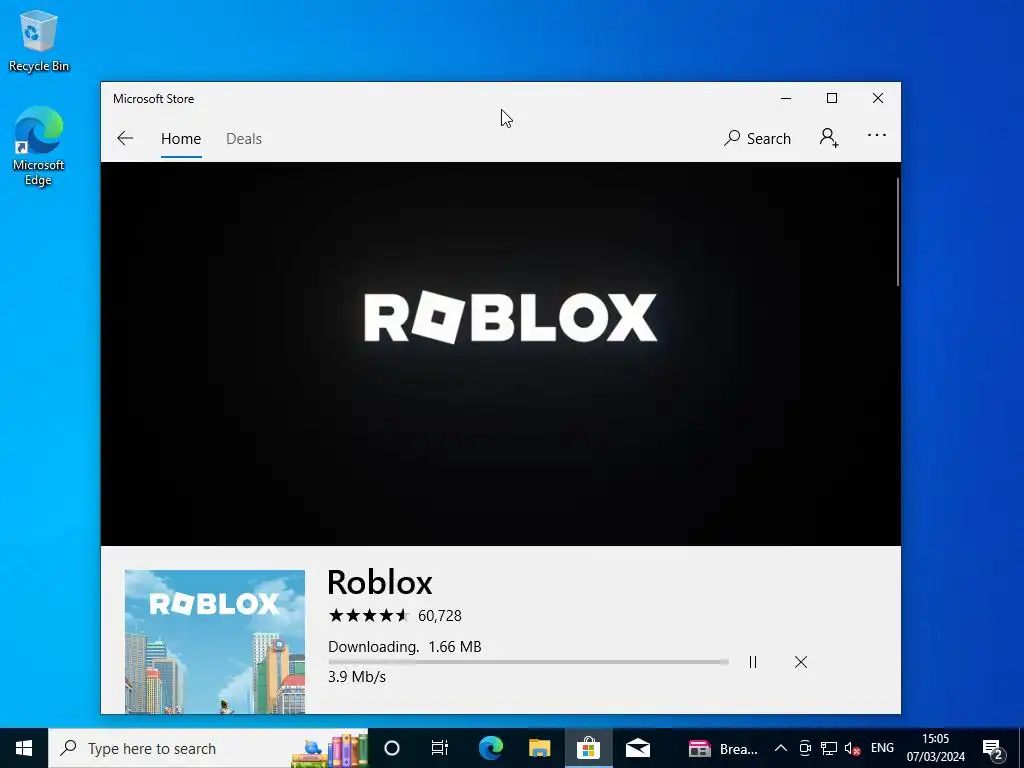Image resolution: width=1024 pixels, height=768 pixels.
Task: Maximize the Microsoft Store window
Action: click(x=831, y=98)
